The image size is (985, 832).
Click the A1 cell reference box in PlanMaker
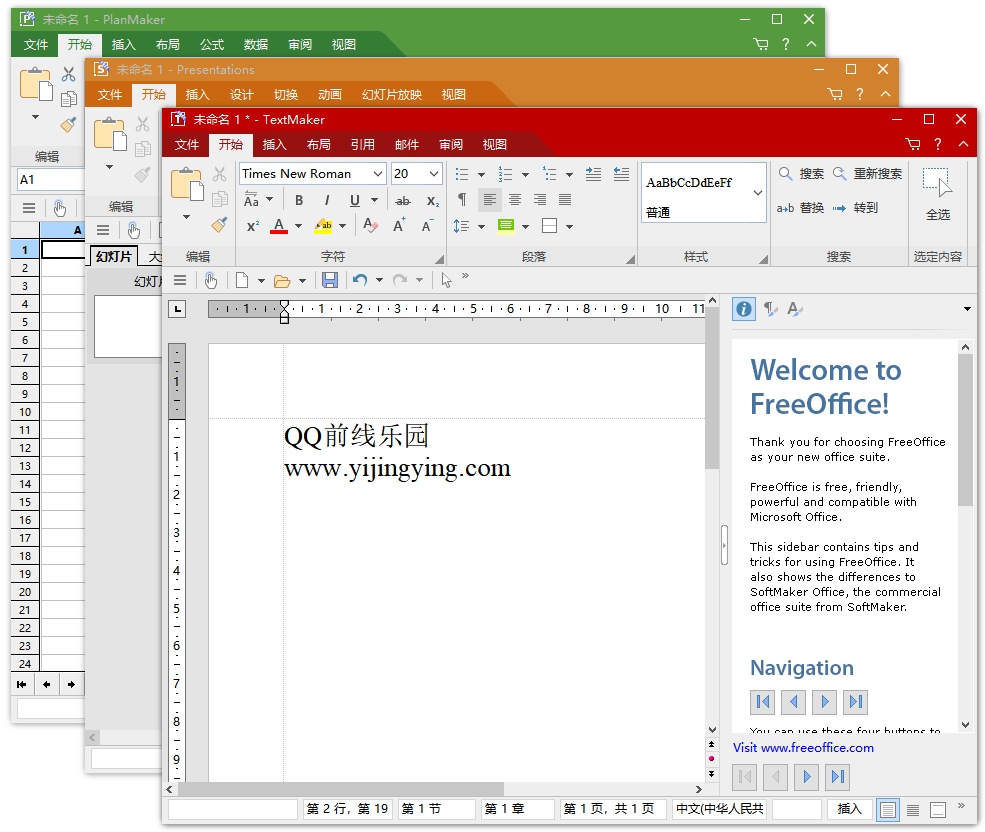50,180
